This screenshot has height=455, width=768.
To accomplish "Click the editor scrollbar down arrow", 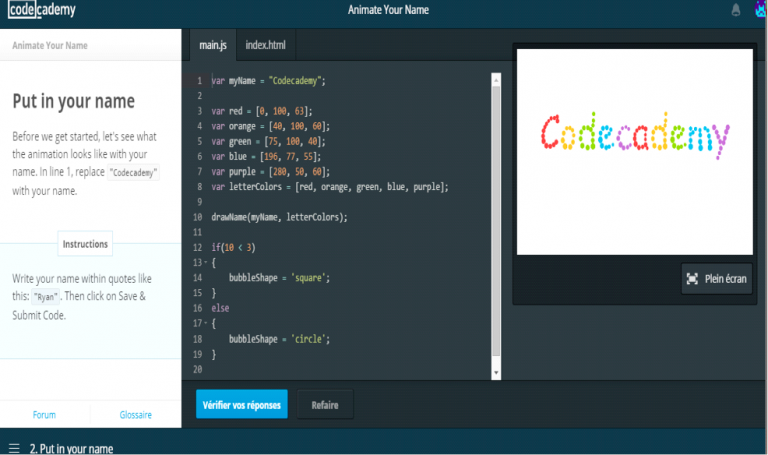I will pyautogui.click(x=496, y=373).
